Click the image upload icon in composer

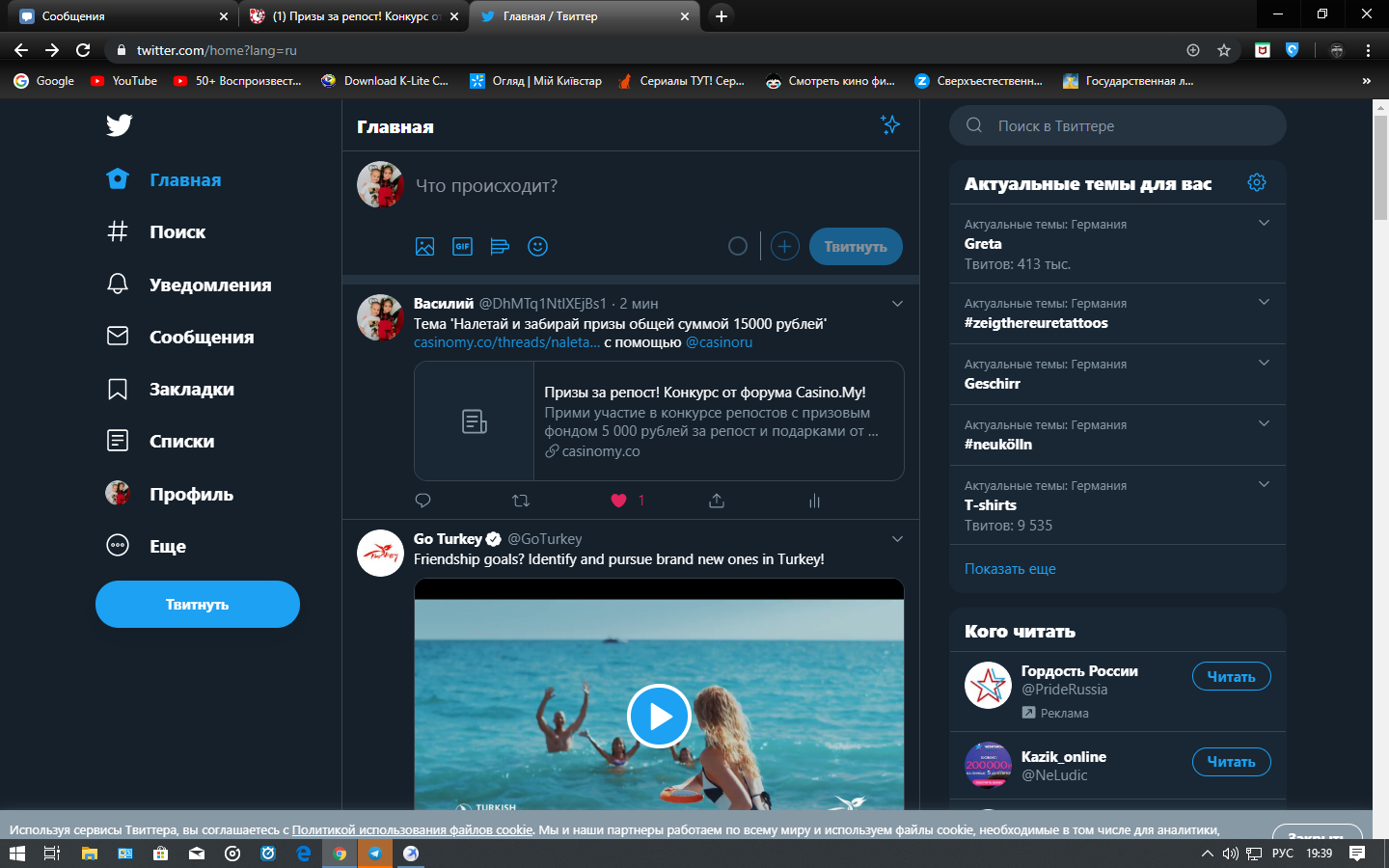click(x=424, y=247)
